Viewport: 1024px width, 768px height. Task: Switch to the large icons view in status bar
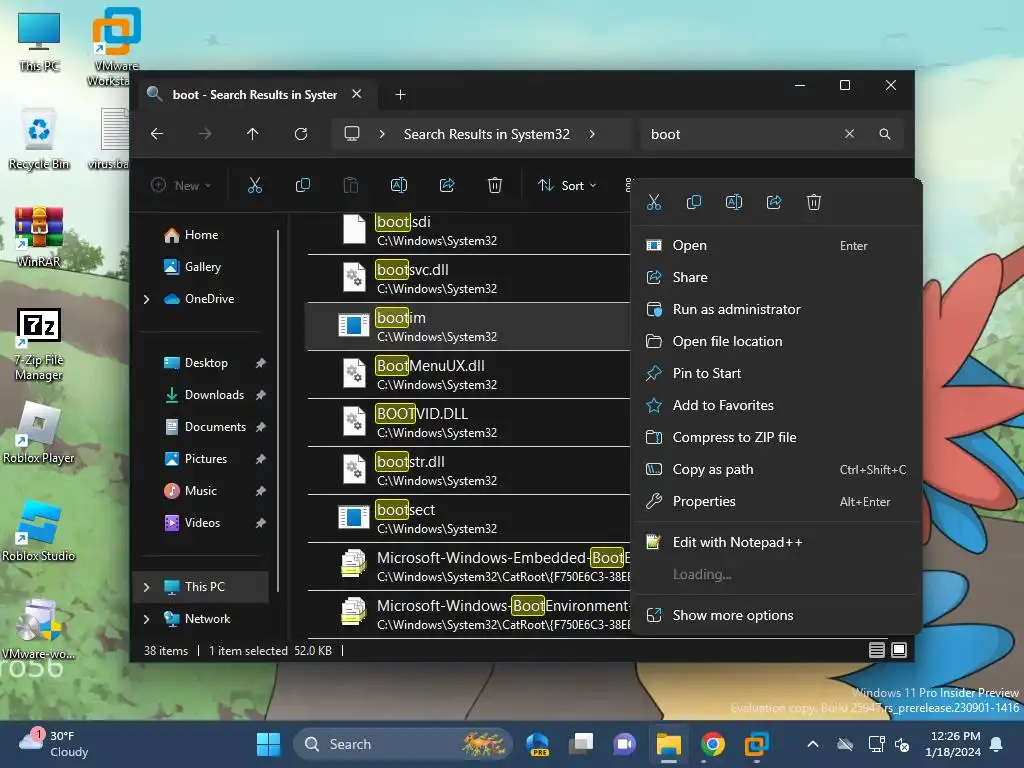tap(899, 650)
